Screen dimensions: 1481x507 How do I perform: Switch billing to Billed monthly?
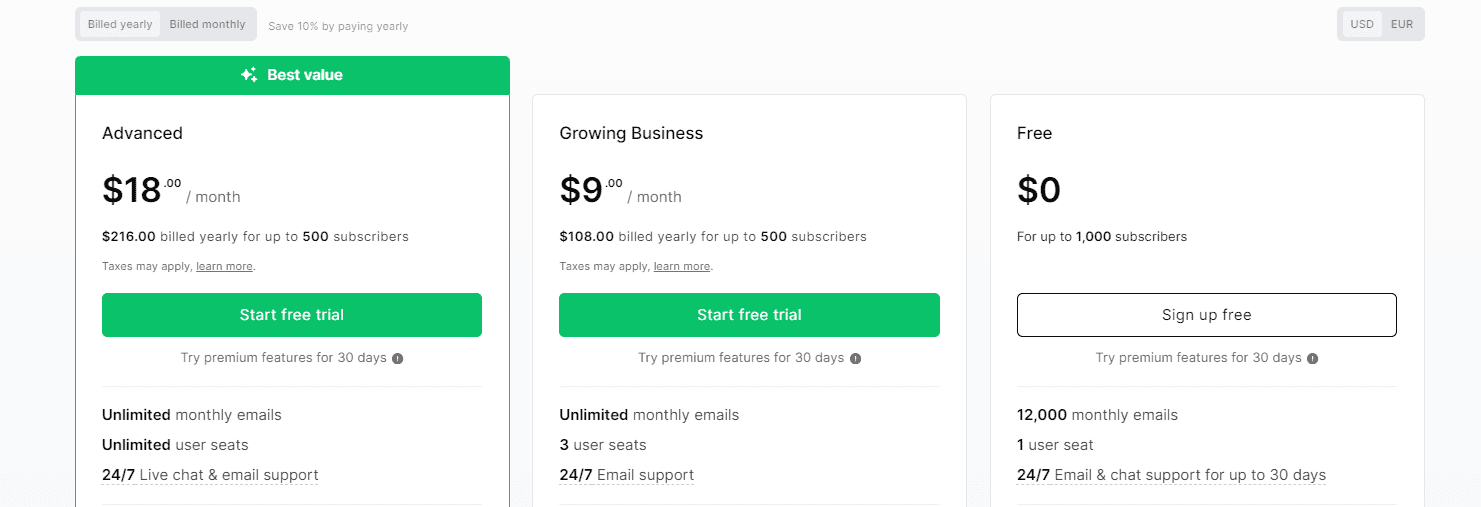click(207, 24)
